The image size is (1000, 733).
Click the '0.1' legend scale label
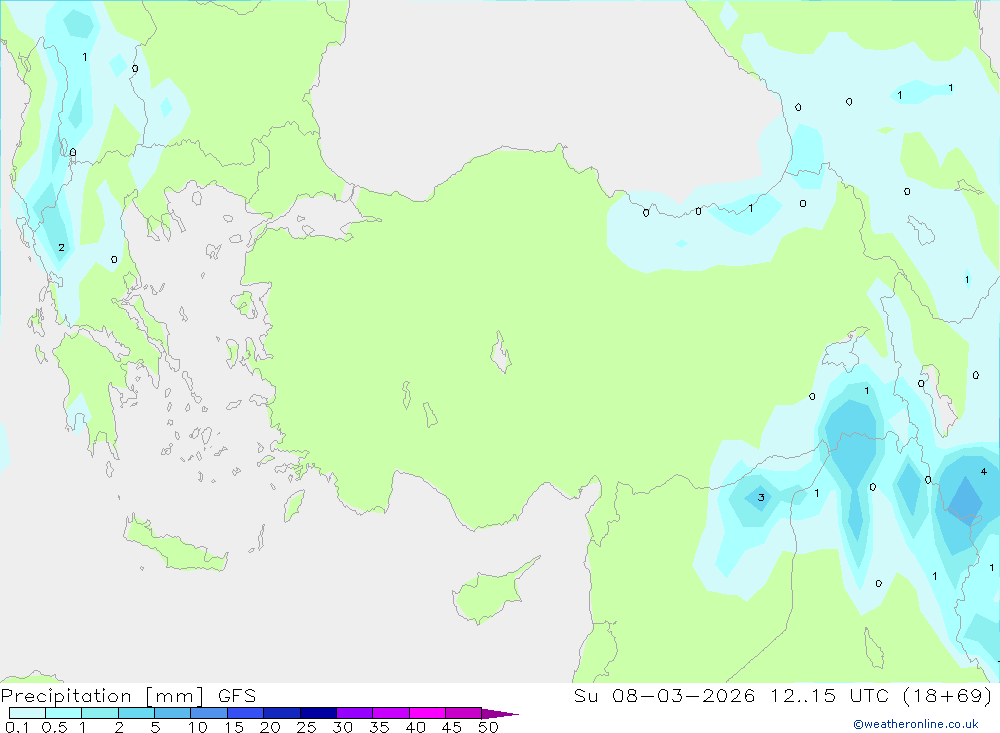click(17, 727)
